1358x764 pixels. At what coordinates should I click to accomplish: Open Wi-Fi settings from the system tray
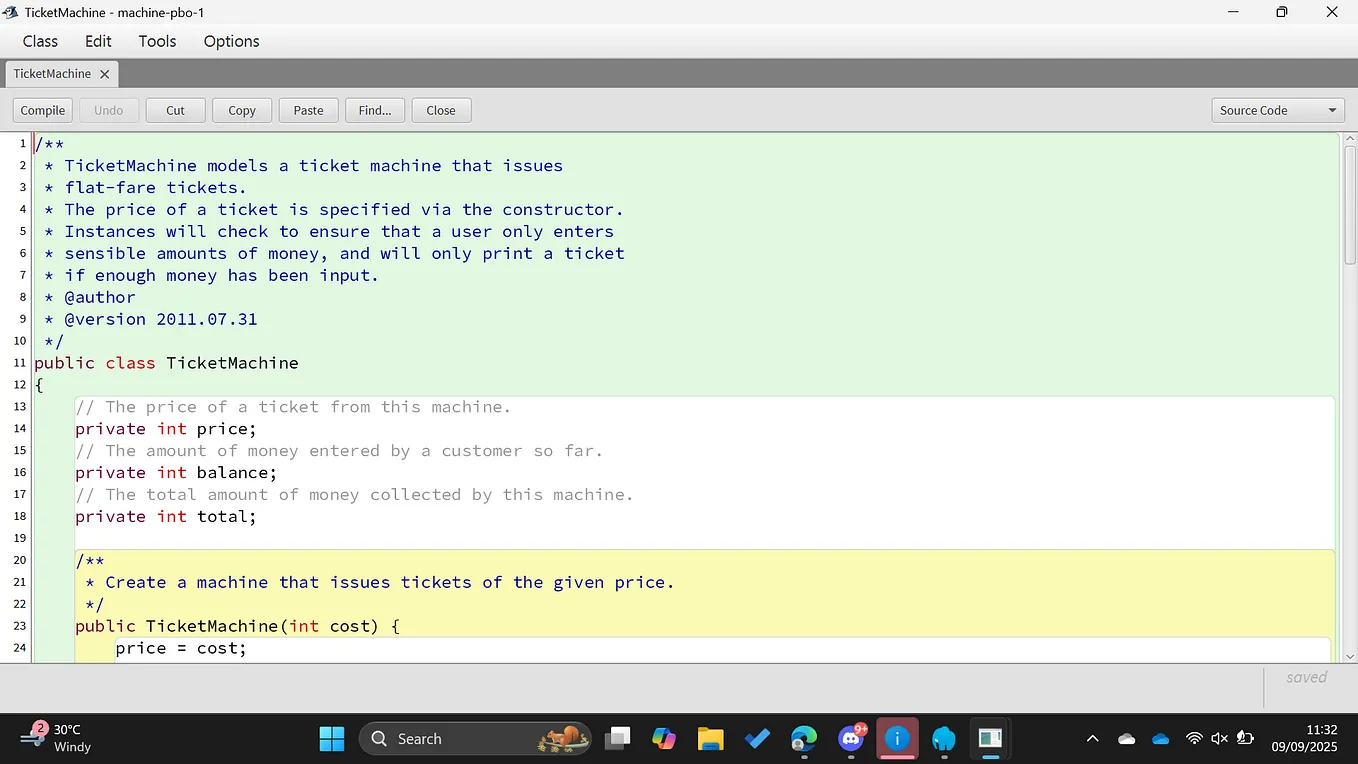(1194, 738)
